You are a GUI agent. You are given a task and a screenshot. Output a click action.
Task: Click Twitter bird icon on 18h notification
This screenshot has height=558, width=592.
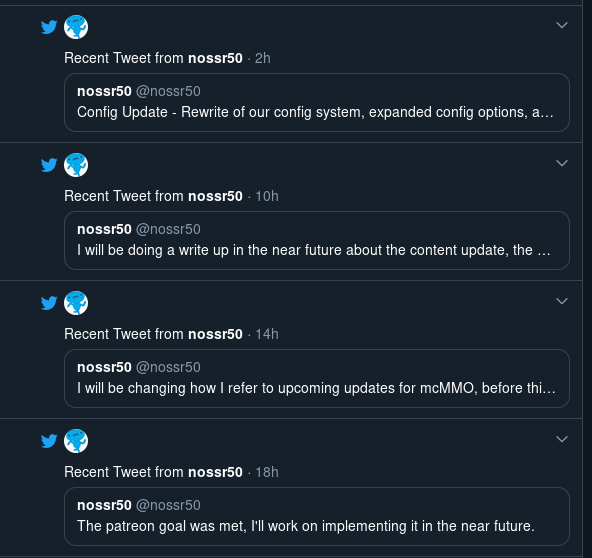pos(49,441)
